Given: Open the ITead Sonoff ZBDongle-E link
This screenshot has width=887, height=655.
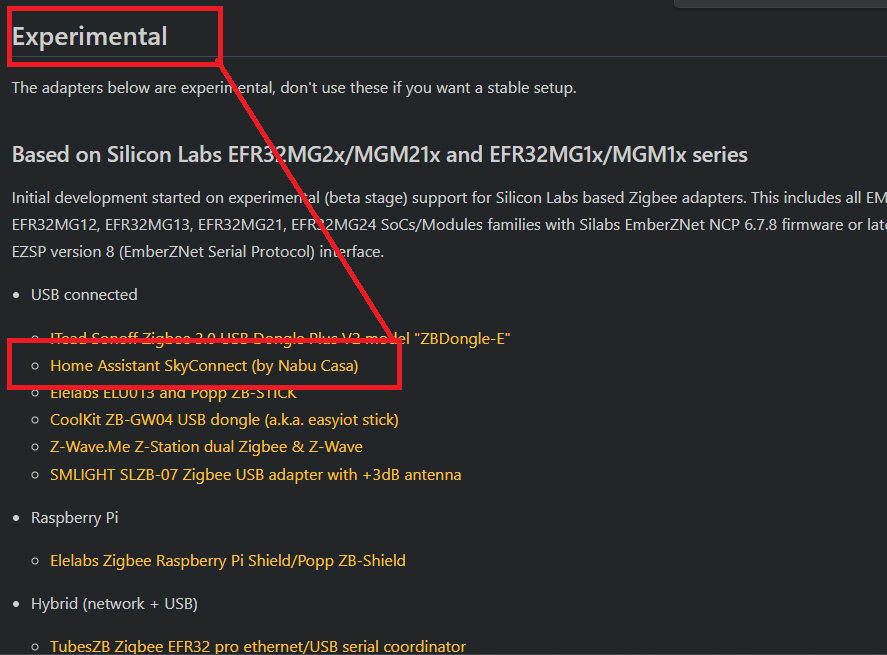Looking at the screenshot, I should pyautogui.click(x=280, y=339).
